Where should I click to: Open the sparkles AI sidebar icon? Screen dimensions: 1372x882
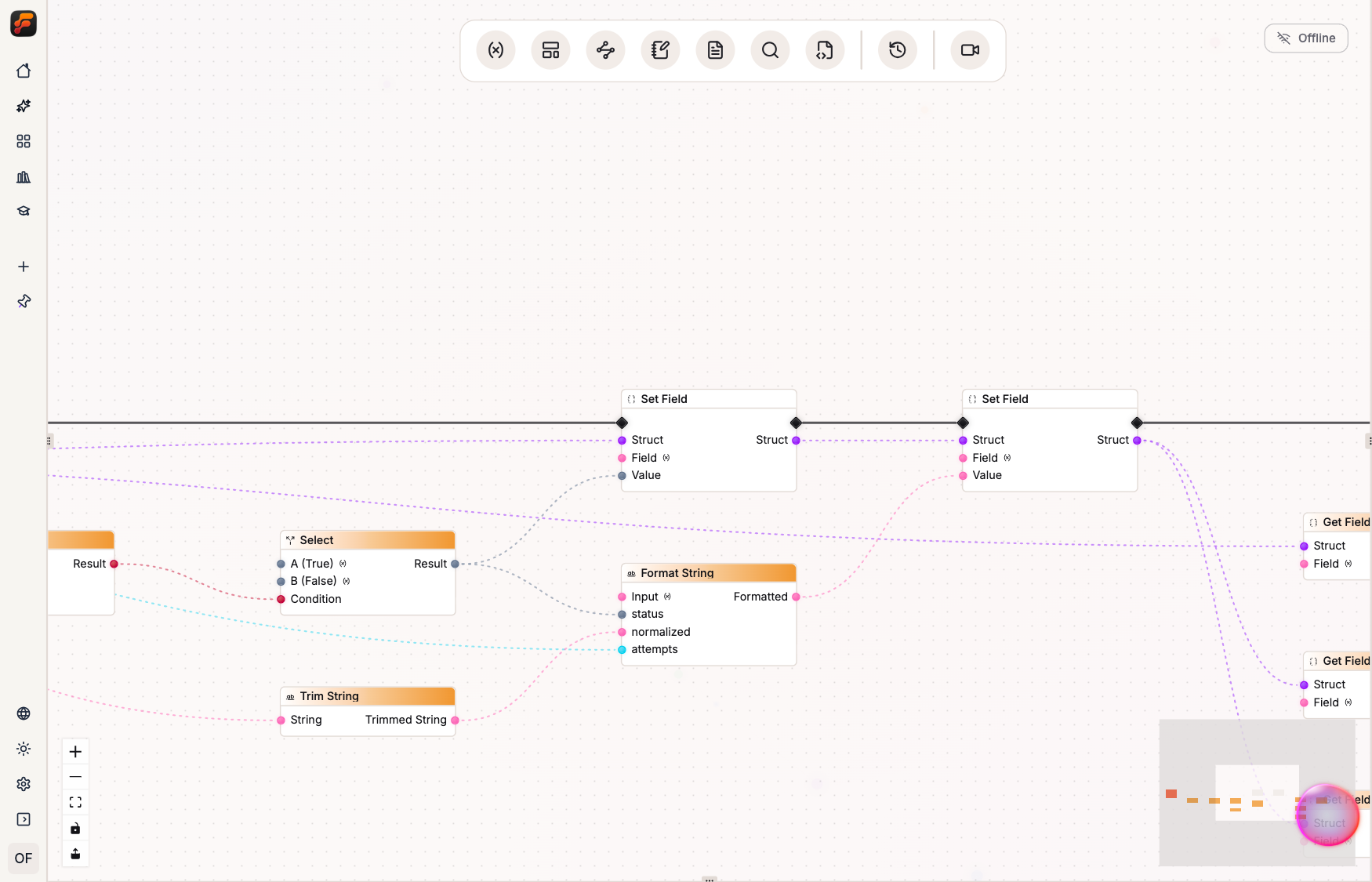coord(24,106)
